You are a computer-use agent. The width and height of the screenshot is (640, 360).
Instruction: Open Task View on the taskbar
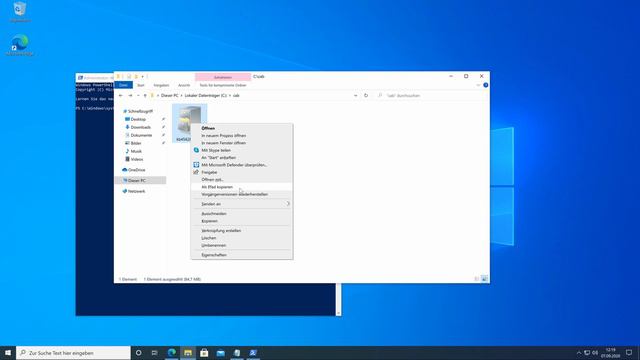tap(155, 353)
